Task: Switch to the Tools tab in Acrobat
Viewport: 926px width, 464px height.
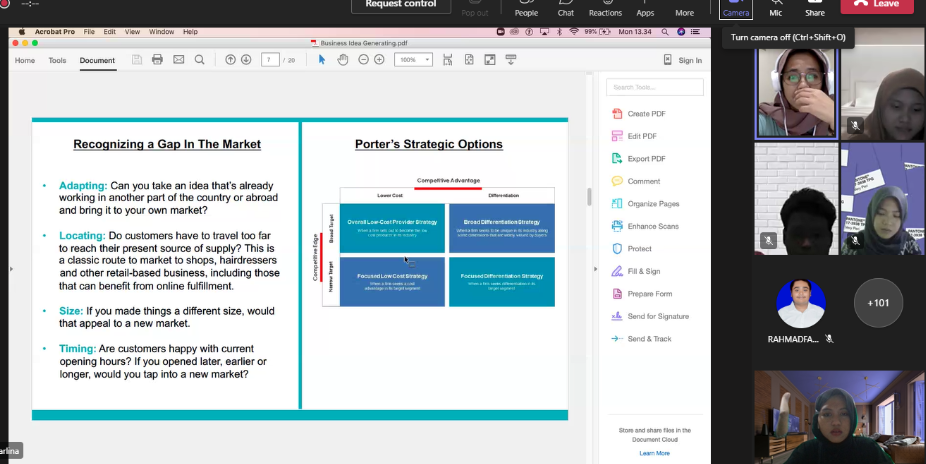Action: pyautogui.click(x=57, y=60)
